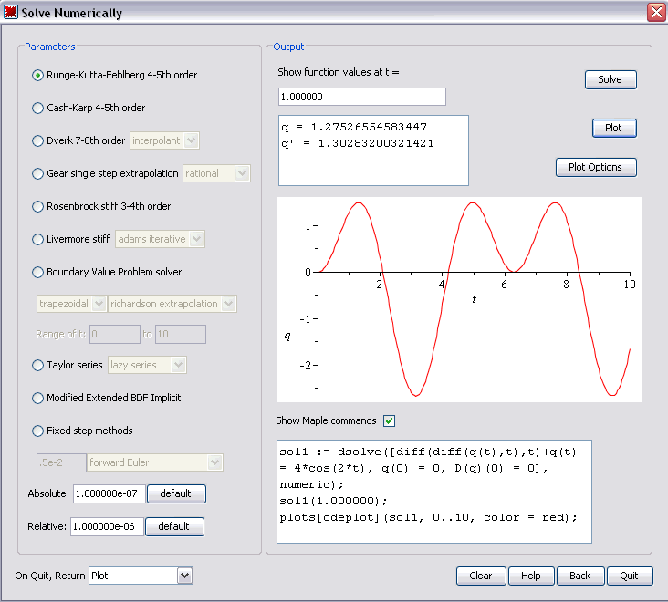Select the Taylor series radio button
The height and width of the screenshot is (602, 668).
coord(38,365)
